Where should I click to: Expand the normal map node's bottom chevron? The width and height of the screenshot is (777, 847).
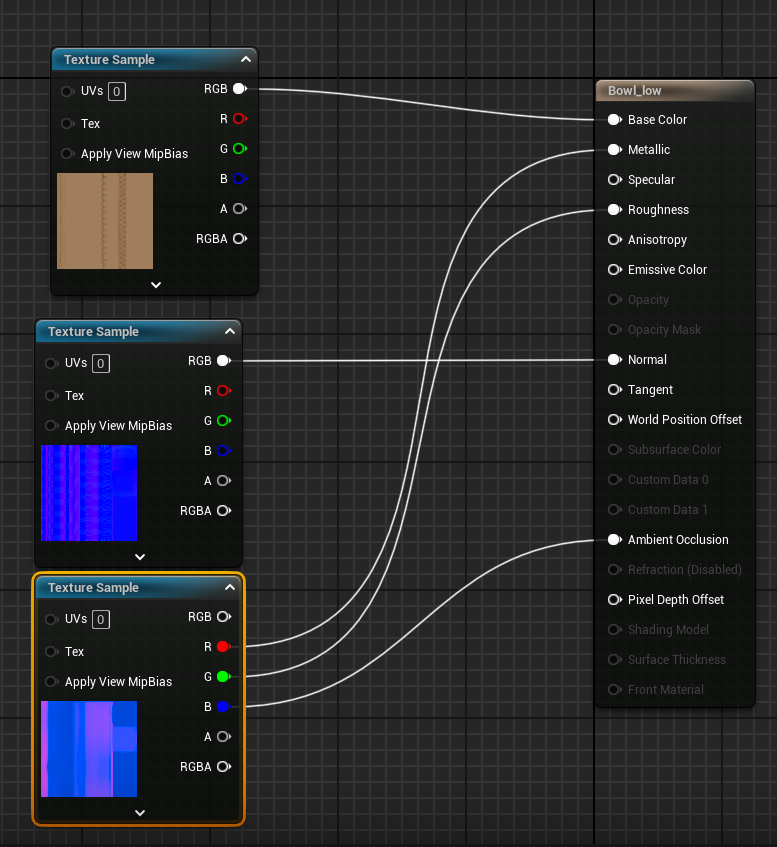point(140,557)
